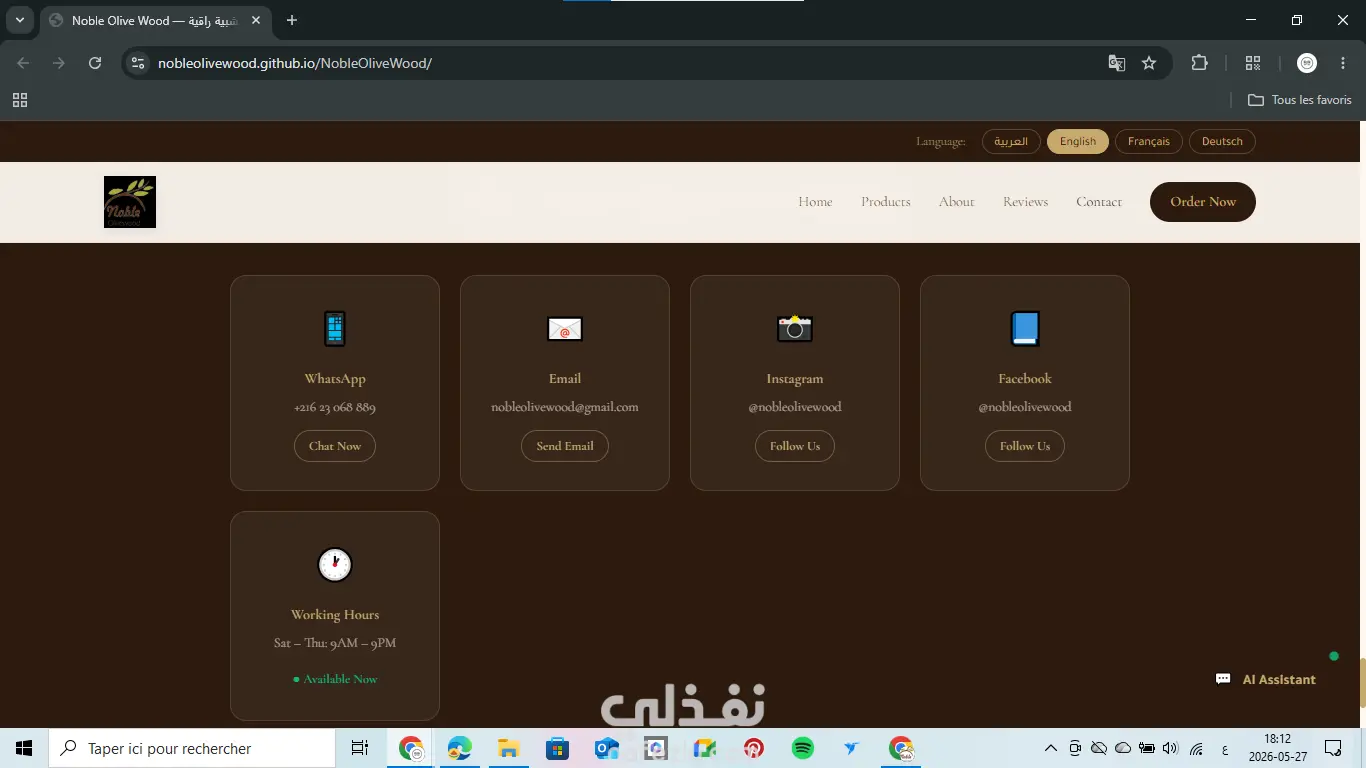The width and height of the screenshot is (1366, 768).
Task: Click the WhatsApp number +216 23 068 889
Action: pos(335,407)
